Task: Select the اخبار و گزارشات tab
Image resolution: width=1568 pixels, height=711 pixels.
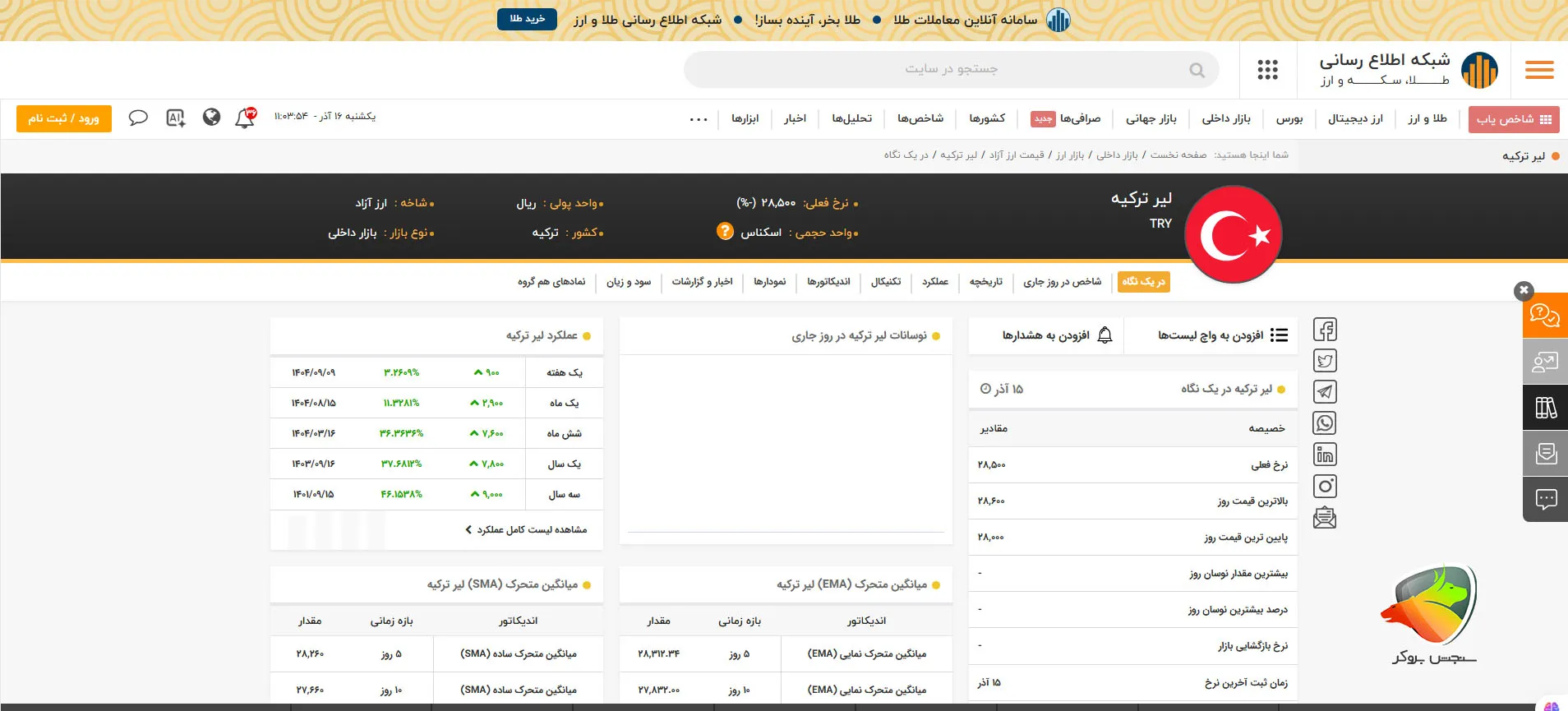Action: pyautogui.click(x=702, y=282)
